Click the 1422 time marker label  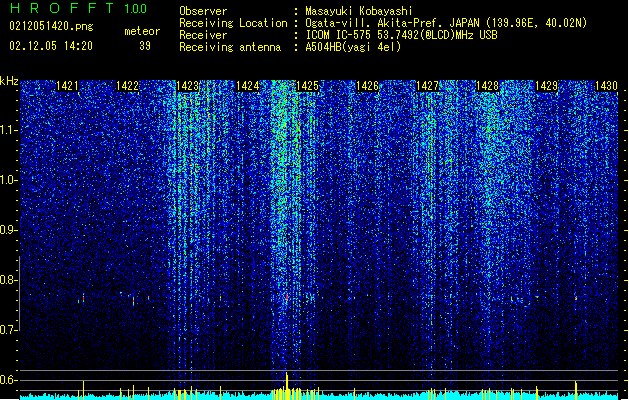[x=127, y=86]
